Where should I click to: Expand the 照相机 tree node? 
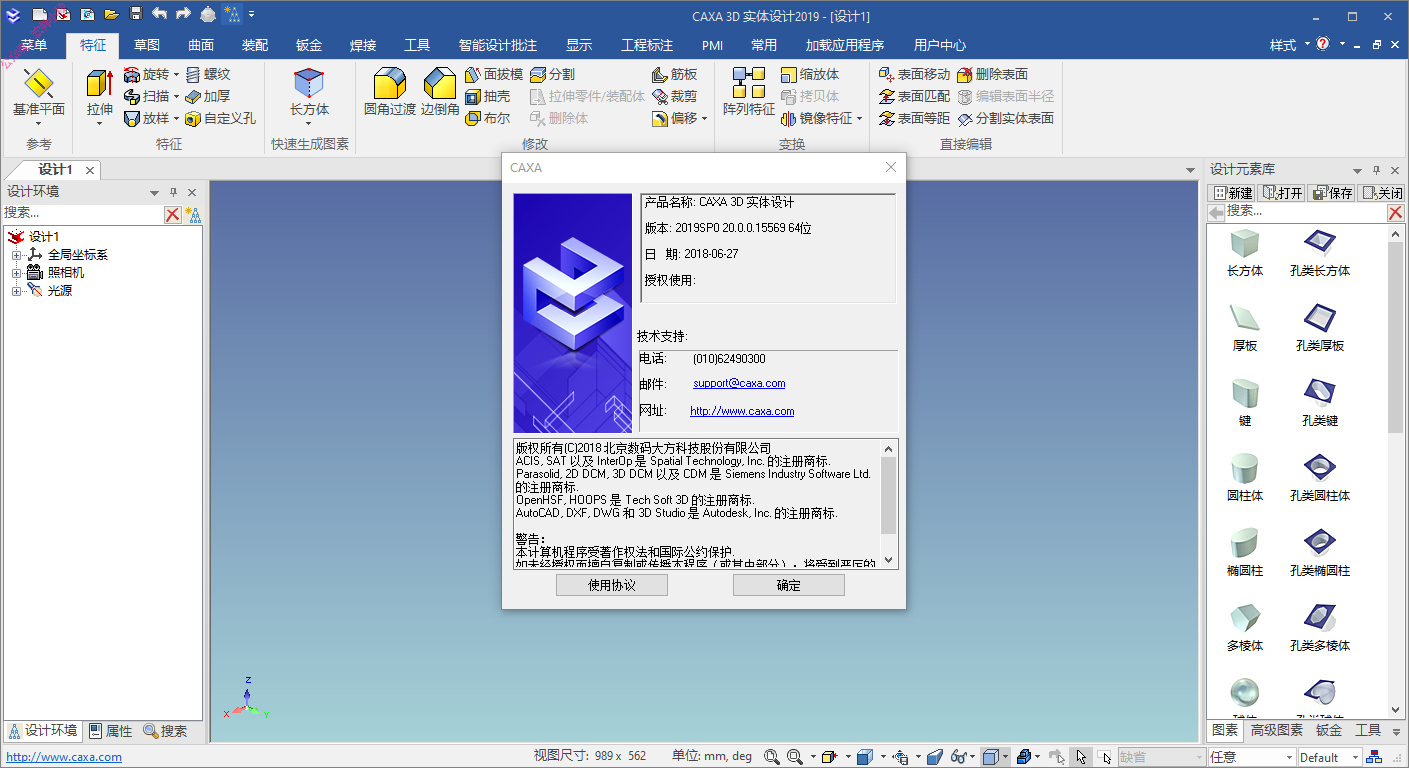pos(16,273)
